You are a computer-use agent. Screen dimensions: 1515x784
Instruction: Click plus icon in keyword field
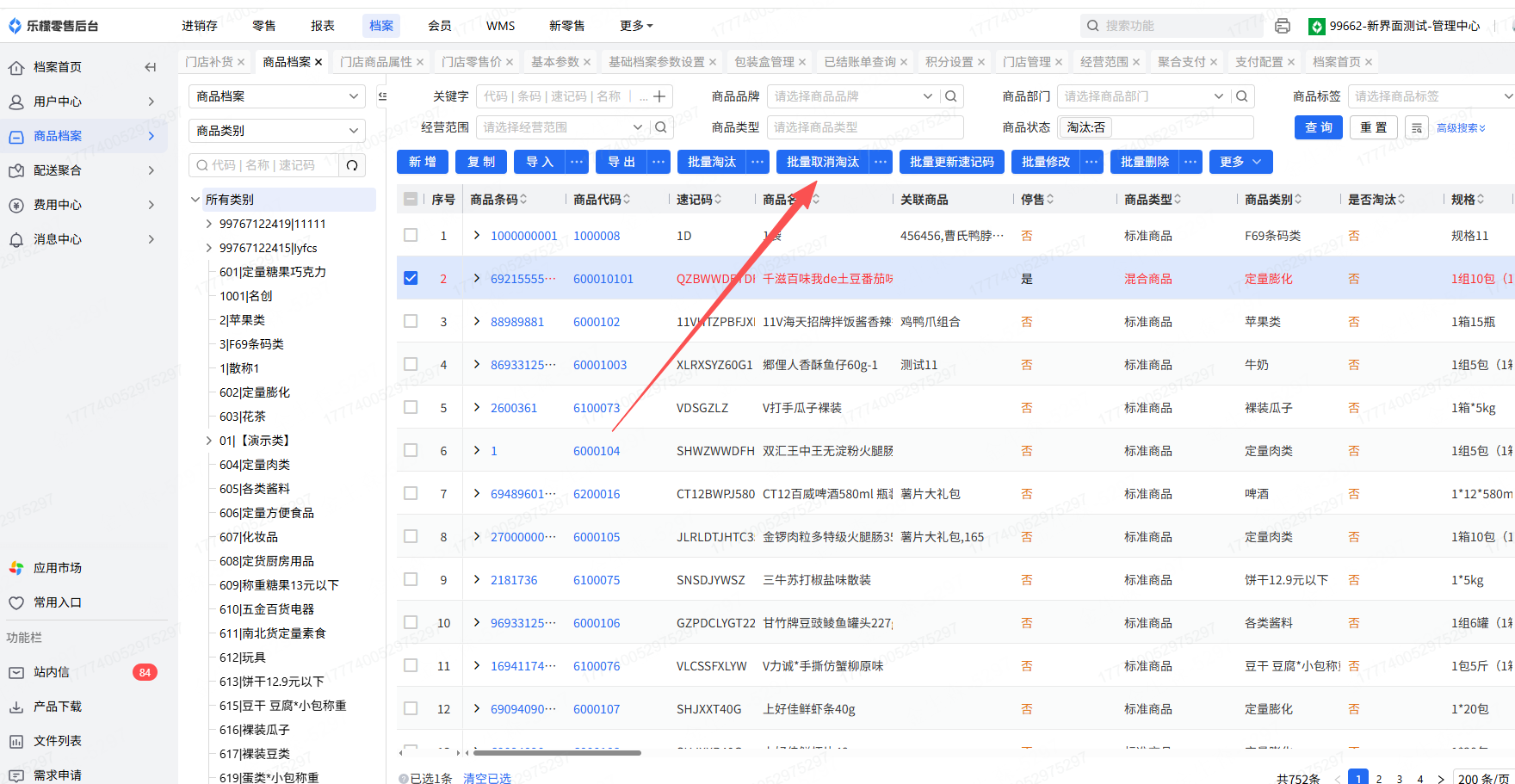coord(659,96)
